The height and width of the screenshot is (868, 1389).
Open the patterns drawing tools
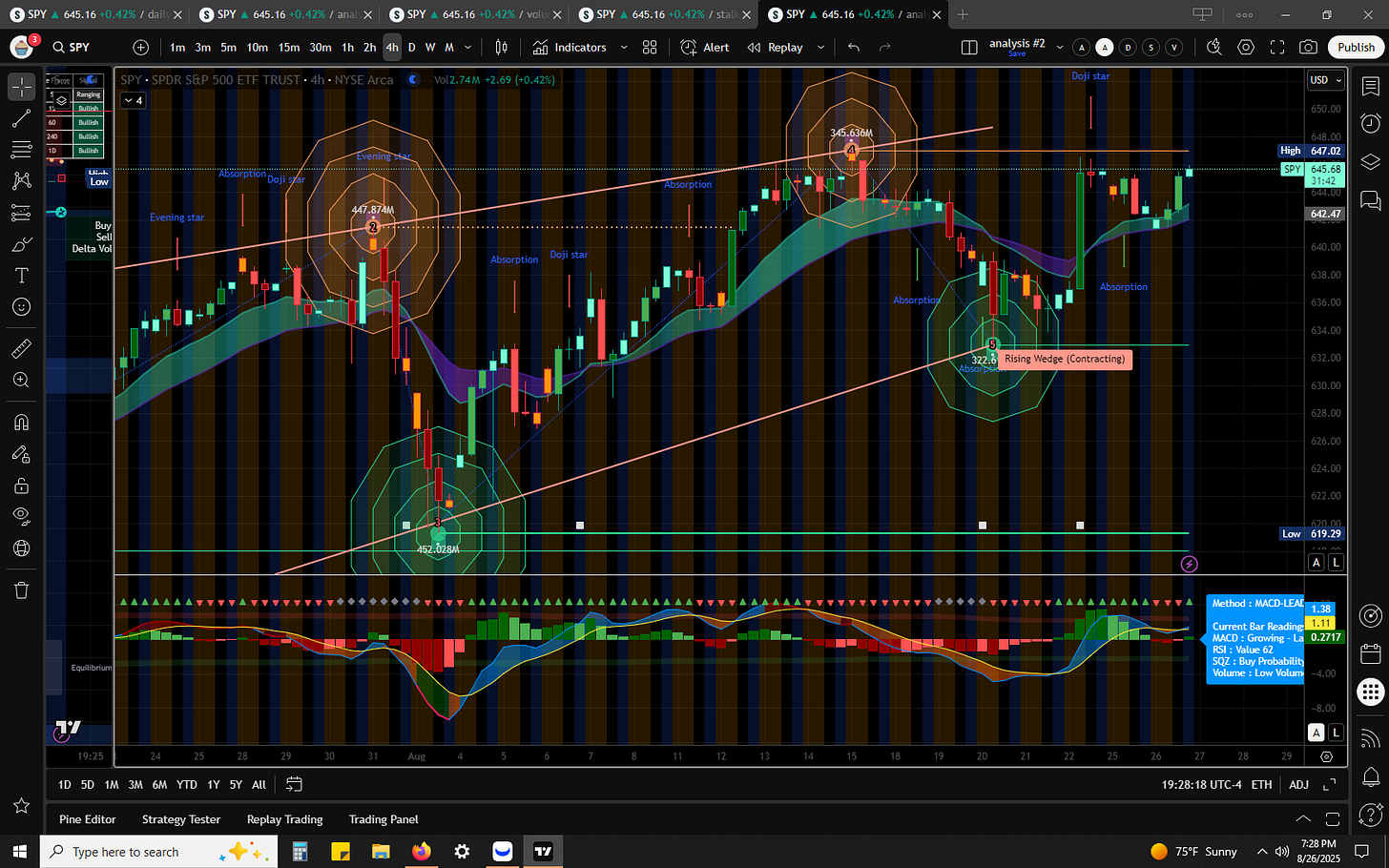pos(21,181)
